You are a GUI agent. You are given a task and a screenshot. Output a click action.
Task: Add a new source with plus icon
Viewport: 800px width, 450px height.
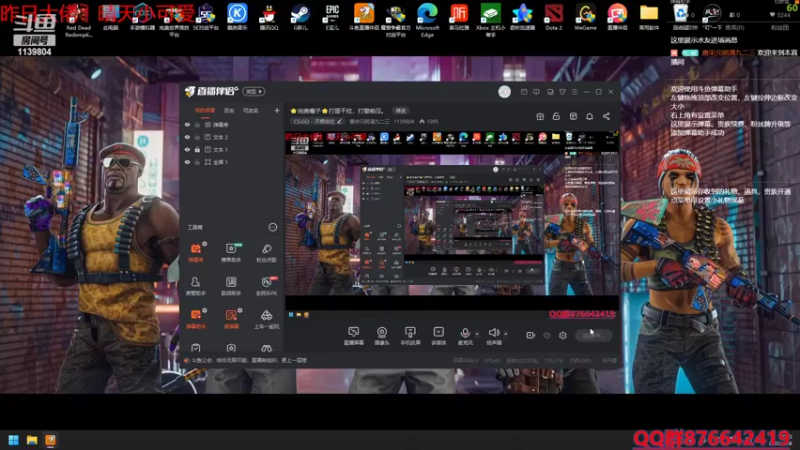(x=277, y=110)
